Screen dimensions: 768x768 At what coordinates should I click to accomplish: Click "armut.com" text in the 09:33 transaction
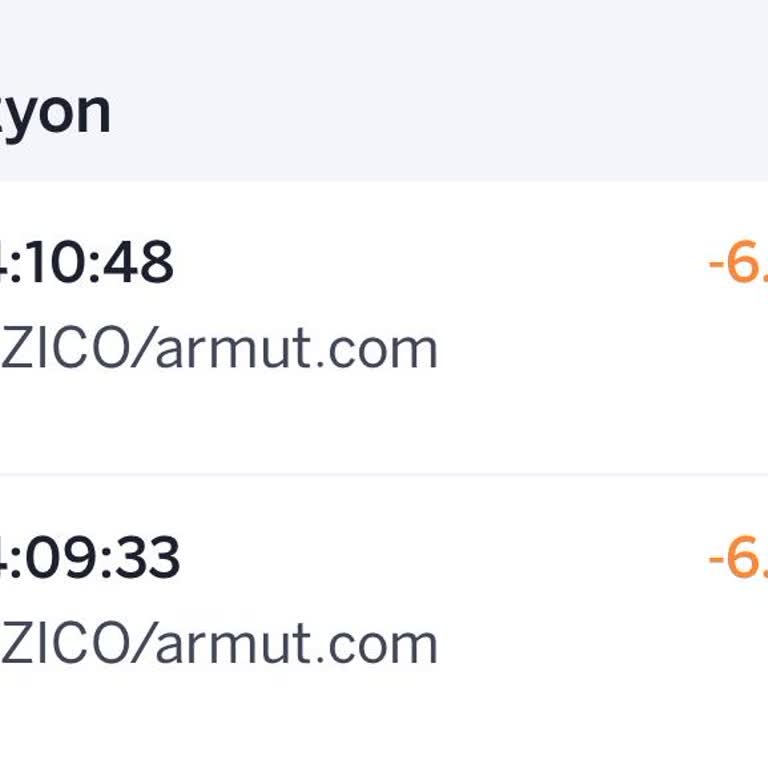[297, 644]
